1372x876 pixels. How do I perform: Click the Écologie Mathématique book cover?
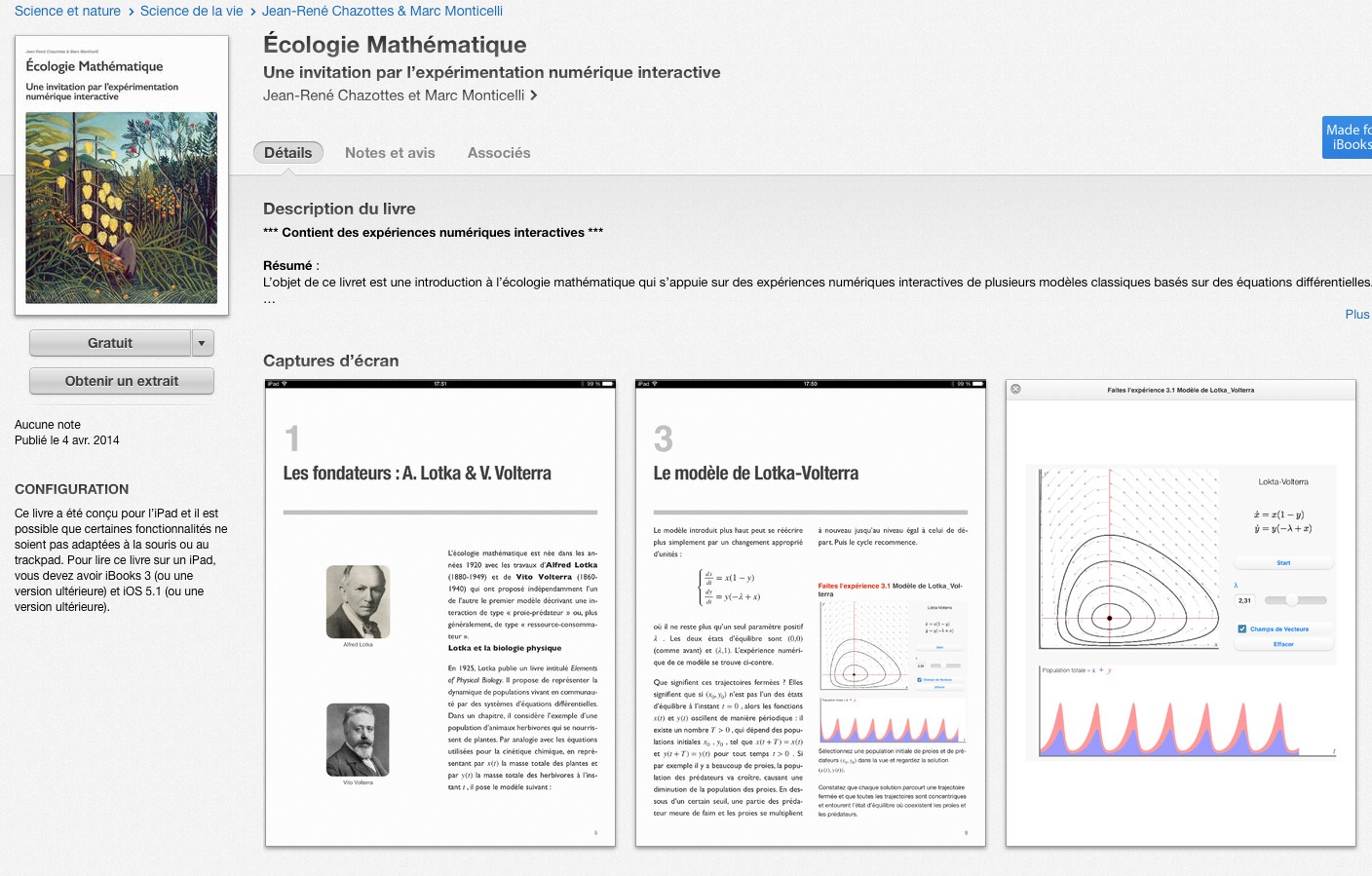122,175
